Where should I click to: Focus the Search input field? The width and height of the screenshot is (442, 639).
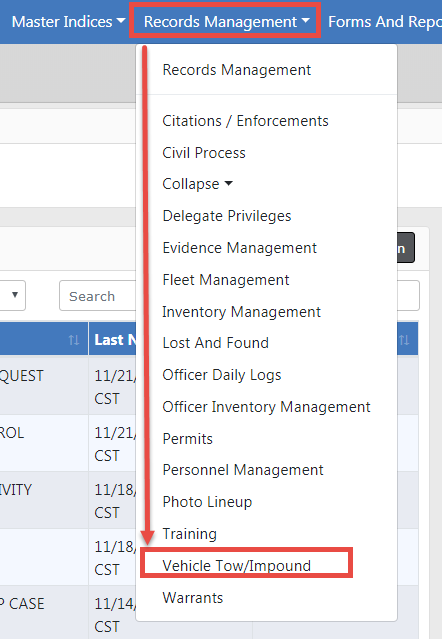tap(98, 296)
